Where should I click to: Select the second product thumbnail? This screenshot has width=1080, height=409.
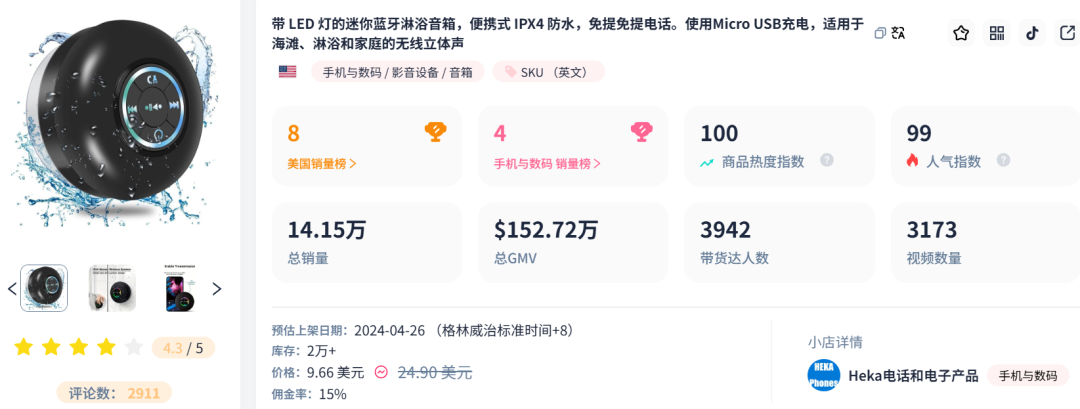111,289
